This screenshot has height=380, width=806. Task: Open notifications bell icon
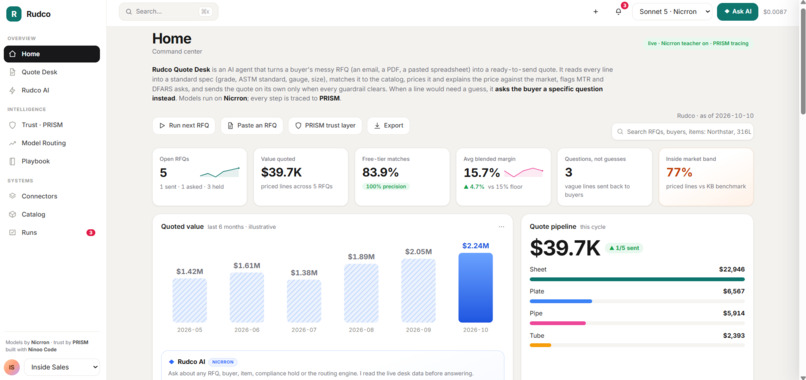click(618, 11)
